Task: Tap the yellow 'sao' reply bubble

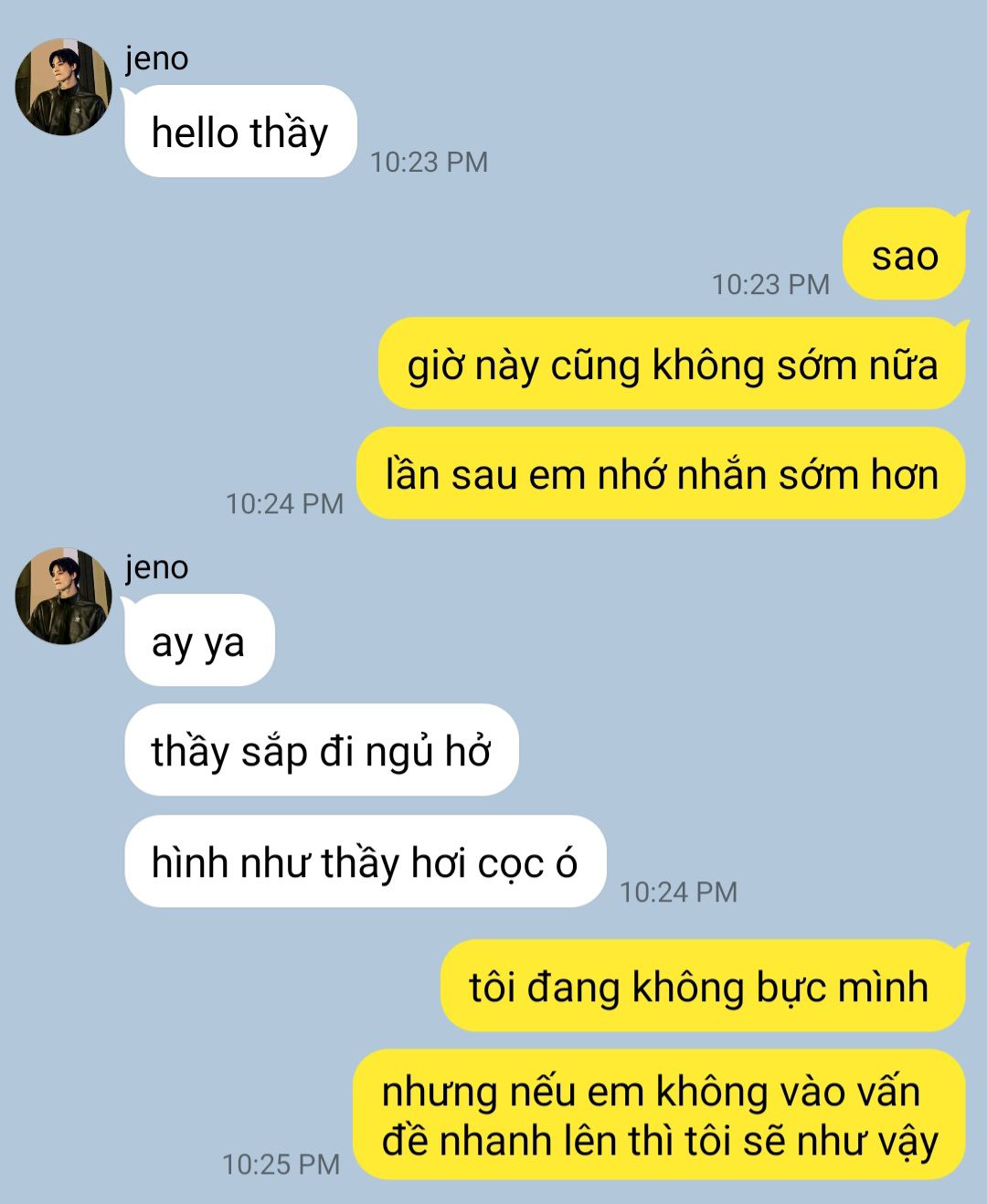Action: (905, 255)
